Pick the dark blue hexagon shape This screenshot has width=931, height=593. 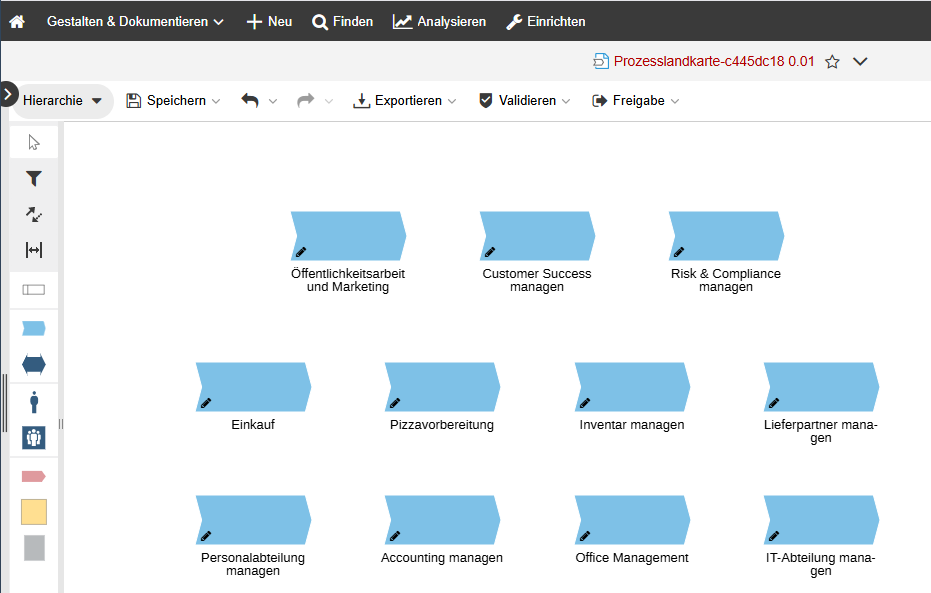point(34,364)
